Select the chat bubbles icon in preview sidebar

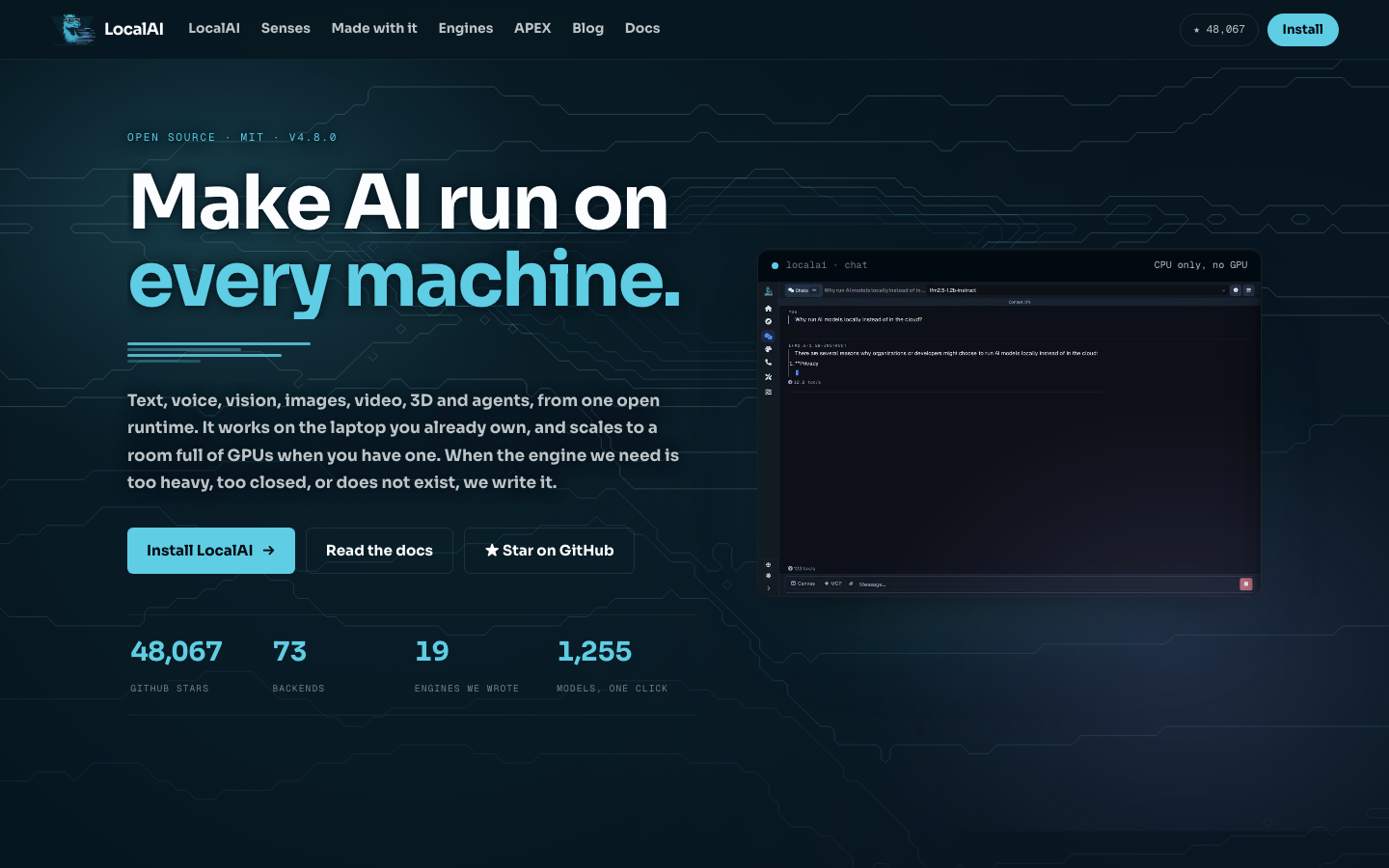coord(769,336)
